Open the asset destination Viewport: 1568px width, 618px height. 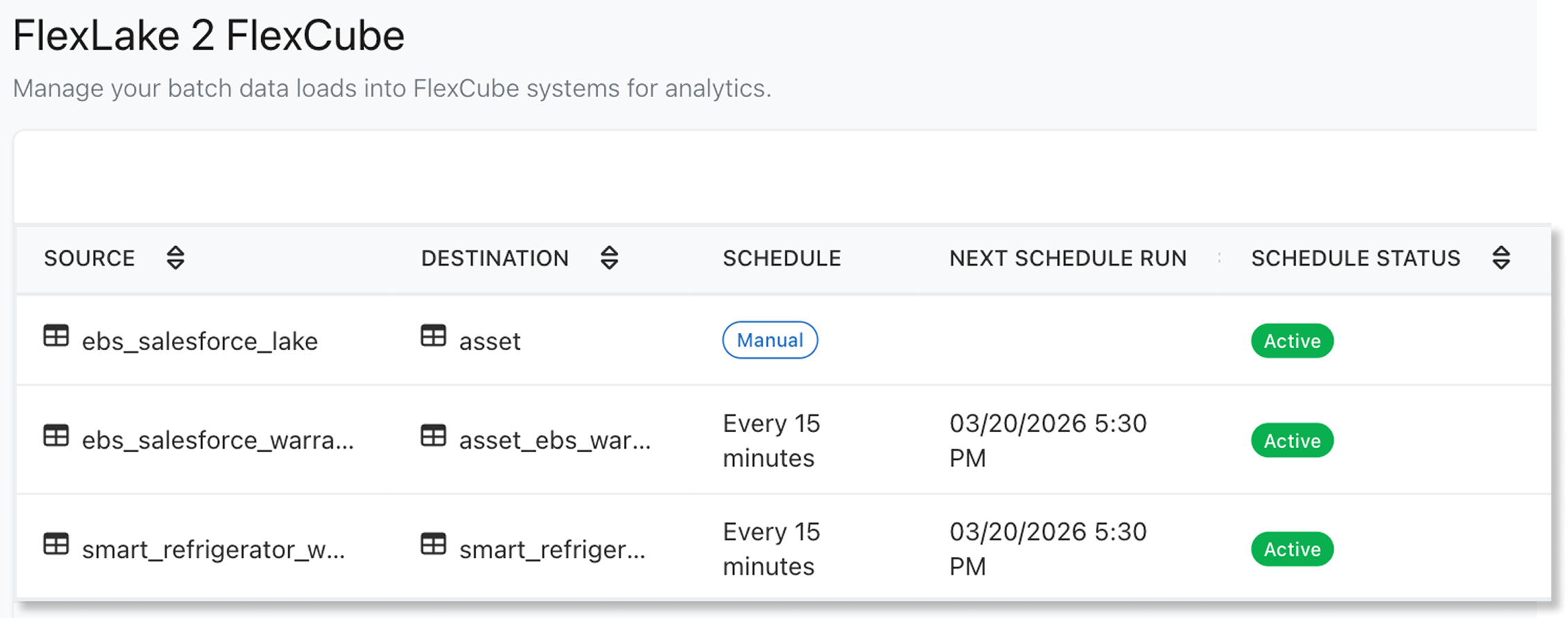[x=489, y=341]
